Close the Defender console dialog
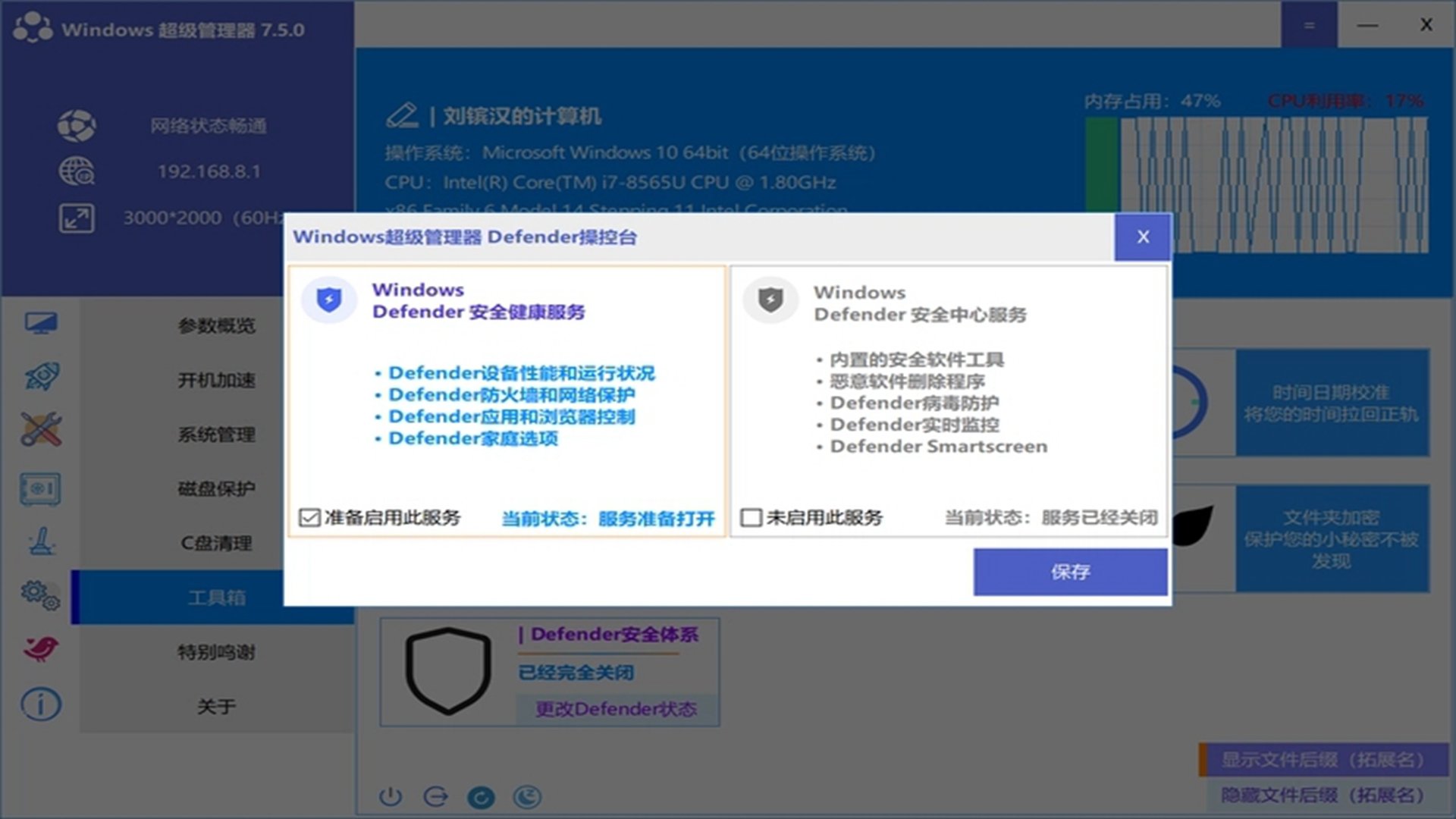Viewport: 1456px width, 819px height. click(1143, 237)
